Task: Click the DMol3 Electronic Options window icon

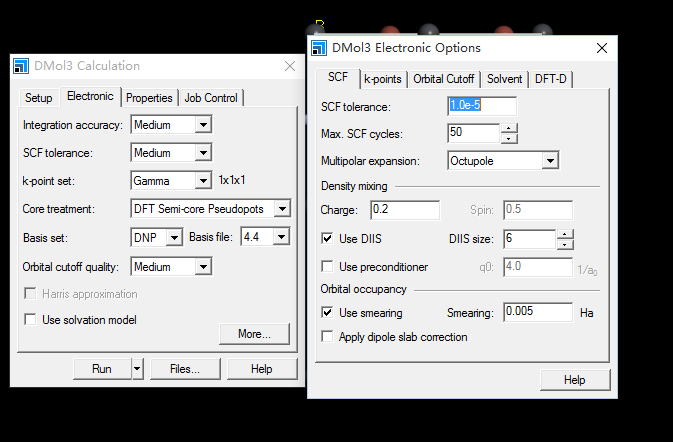Action: coord(319,48)
